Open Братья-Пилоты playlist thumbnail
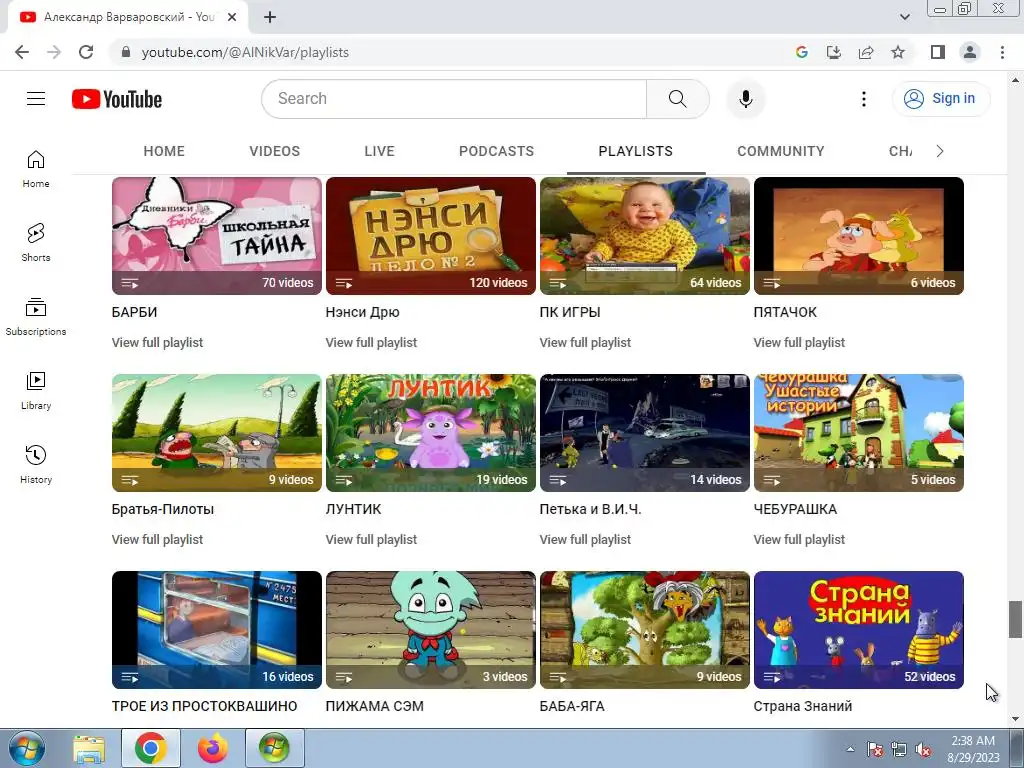The image size is (1024, 768). coord(217,433)
